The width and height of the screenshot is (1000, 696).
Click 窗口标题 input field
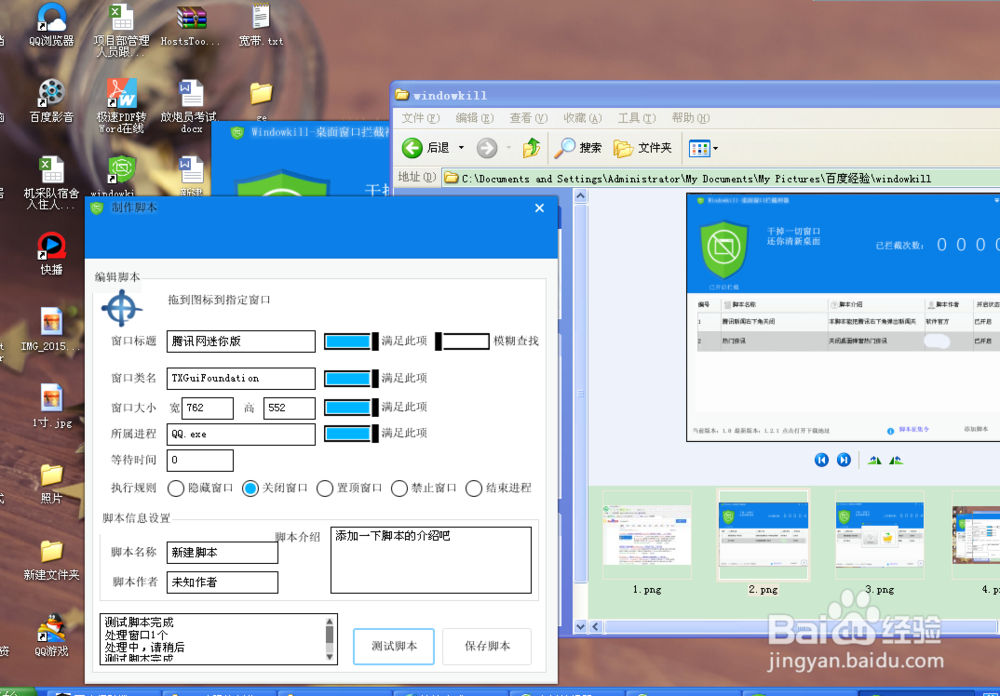(x=241, y=341)
